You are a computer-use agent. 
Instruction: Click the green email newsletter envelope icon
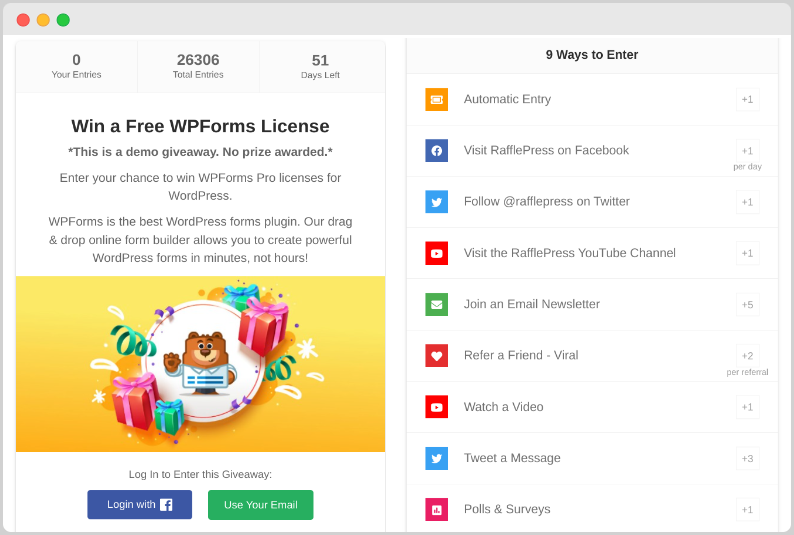click(x=436, y=304)
